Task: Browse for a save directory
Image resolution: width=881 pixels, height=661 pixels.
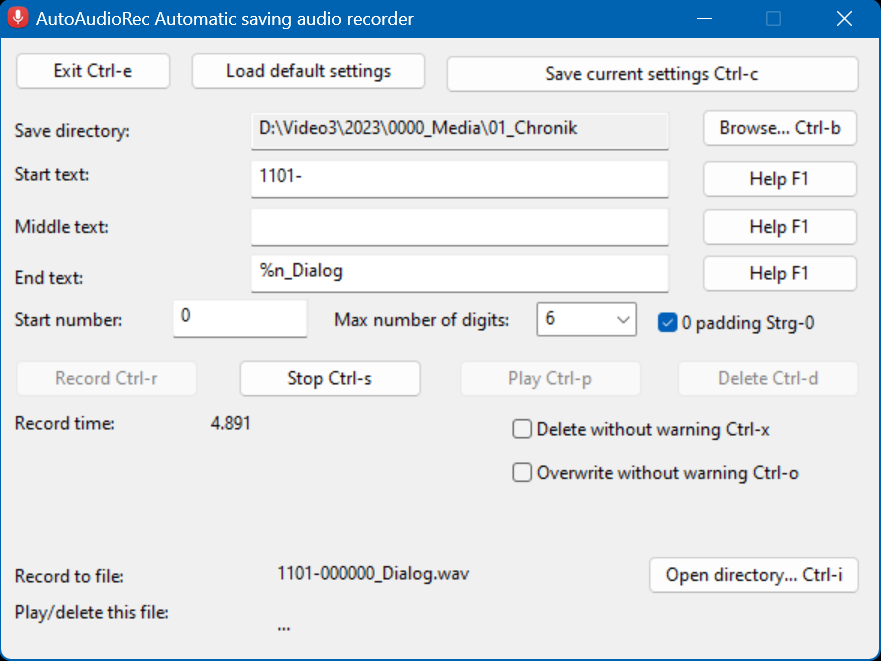Action: 780,128
